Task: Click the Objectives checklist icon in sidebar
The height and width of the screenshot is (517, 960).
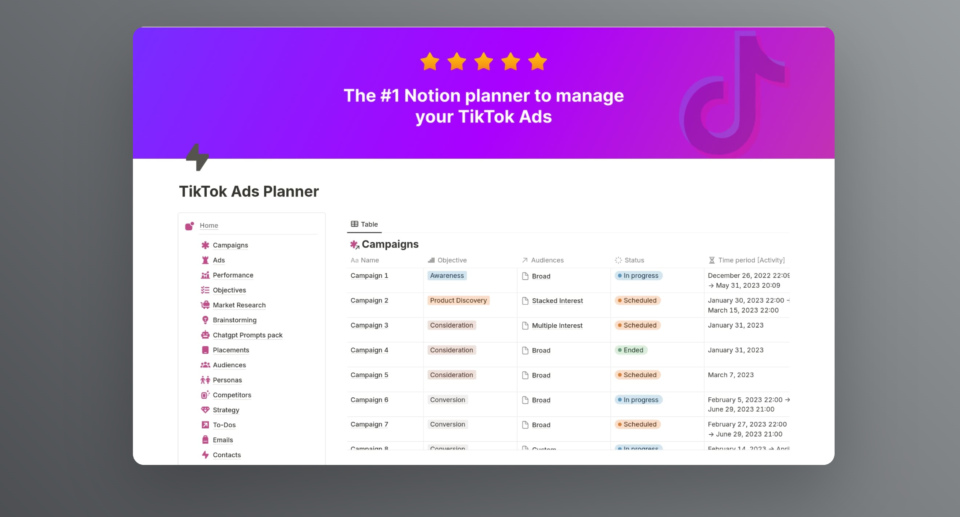Action: pyautogui.click(x=205, y=290)
